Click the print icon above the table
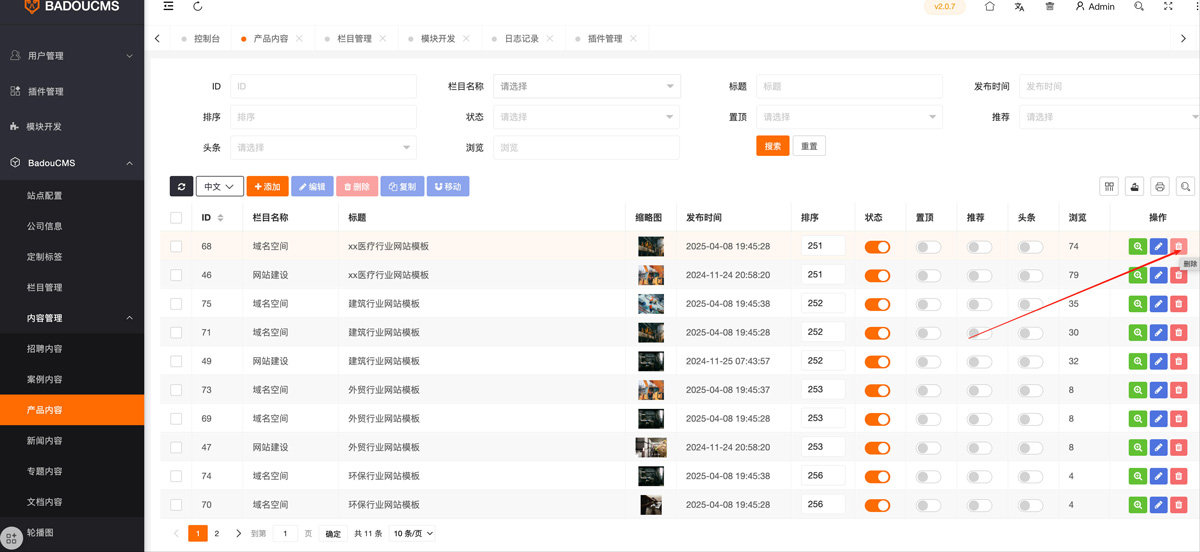 tap(1159, 187)
